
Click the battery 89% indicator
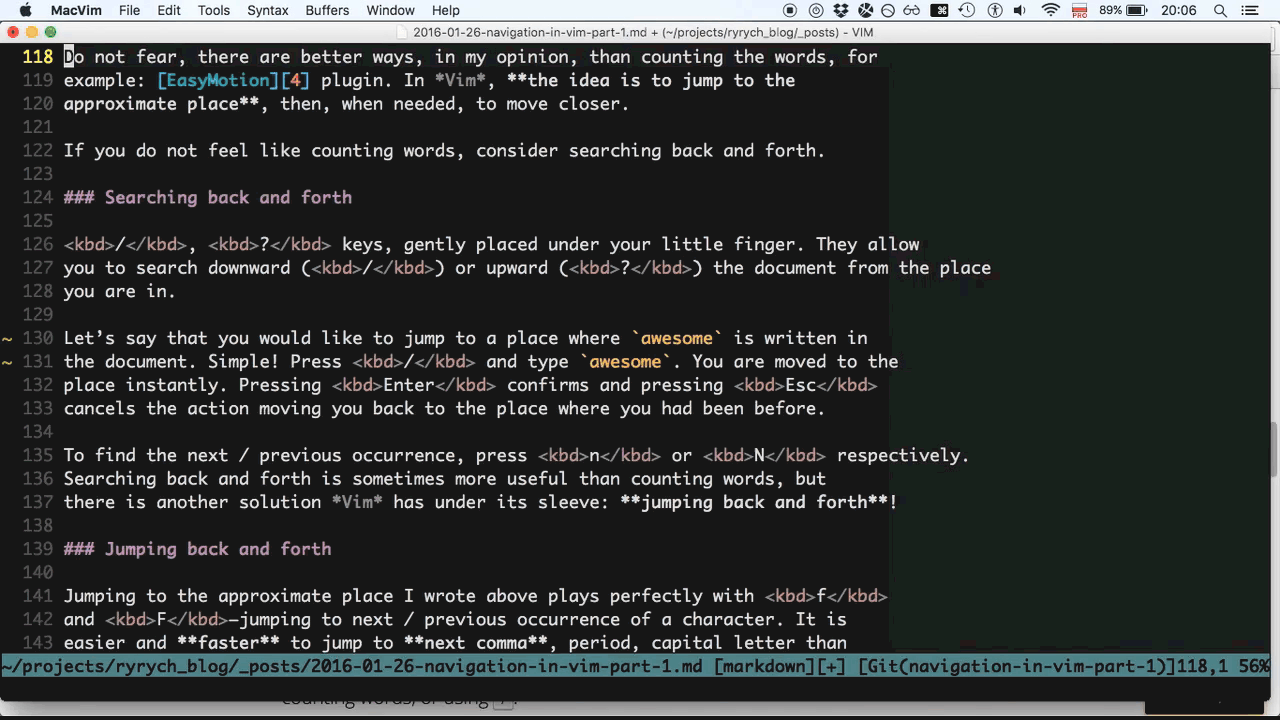1123,11
